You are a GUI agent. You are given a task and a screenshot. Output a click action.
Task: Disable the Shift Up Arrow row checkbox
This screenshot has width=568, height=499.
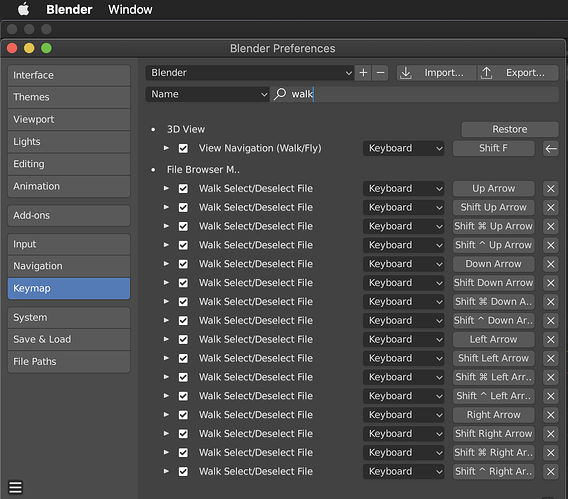(183, 207)
